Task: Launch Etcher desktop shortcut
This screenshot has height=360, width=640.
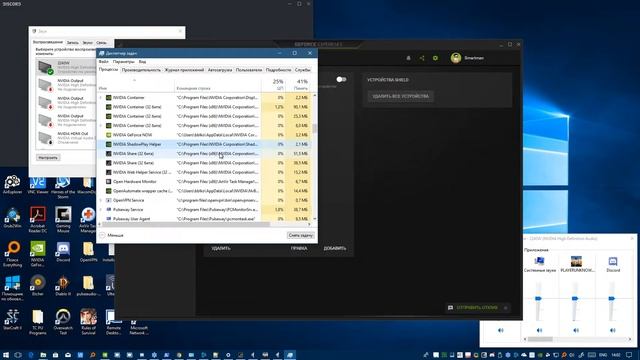Action: (x=38, y=285)
